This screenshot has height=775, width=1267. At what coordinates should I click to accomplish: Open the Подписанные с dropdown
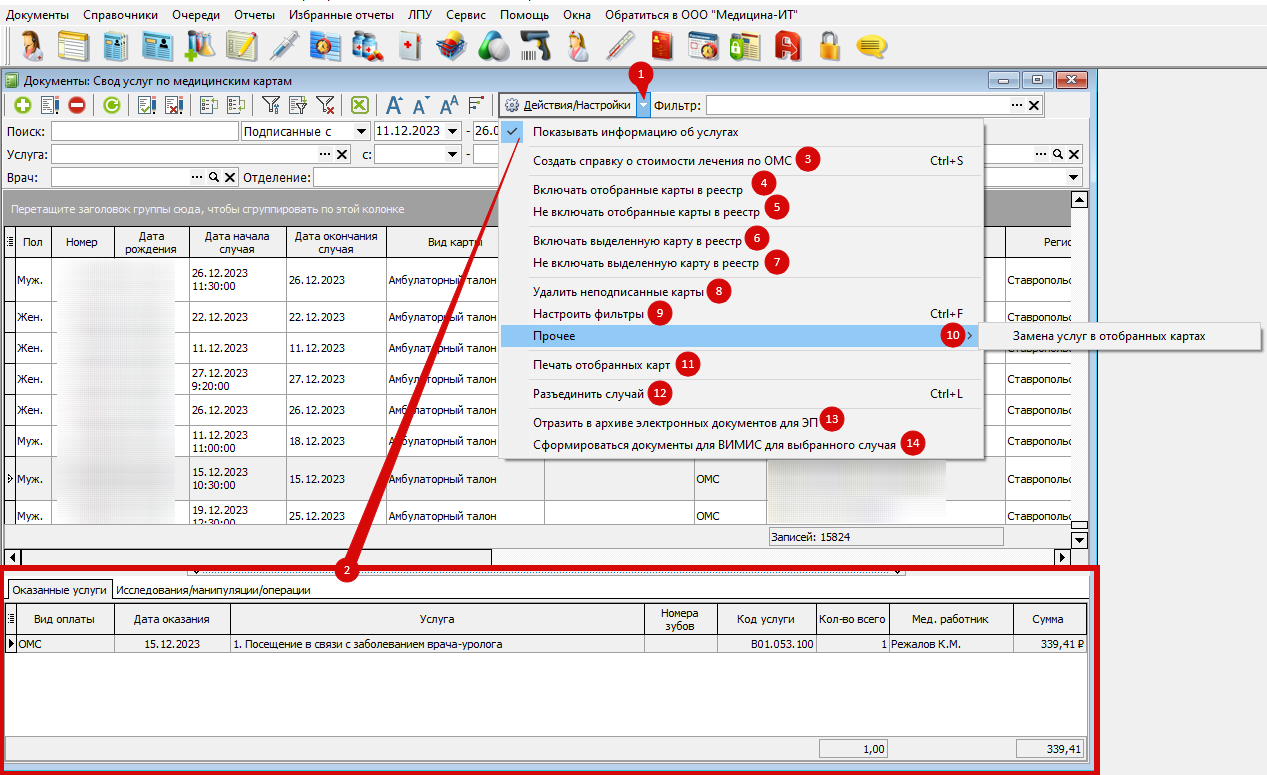360,131
